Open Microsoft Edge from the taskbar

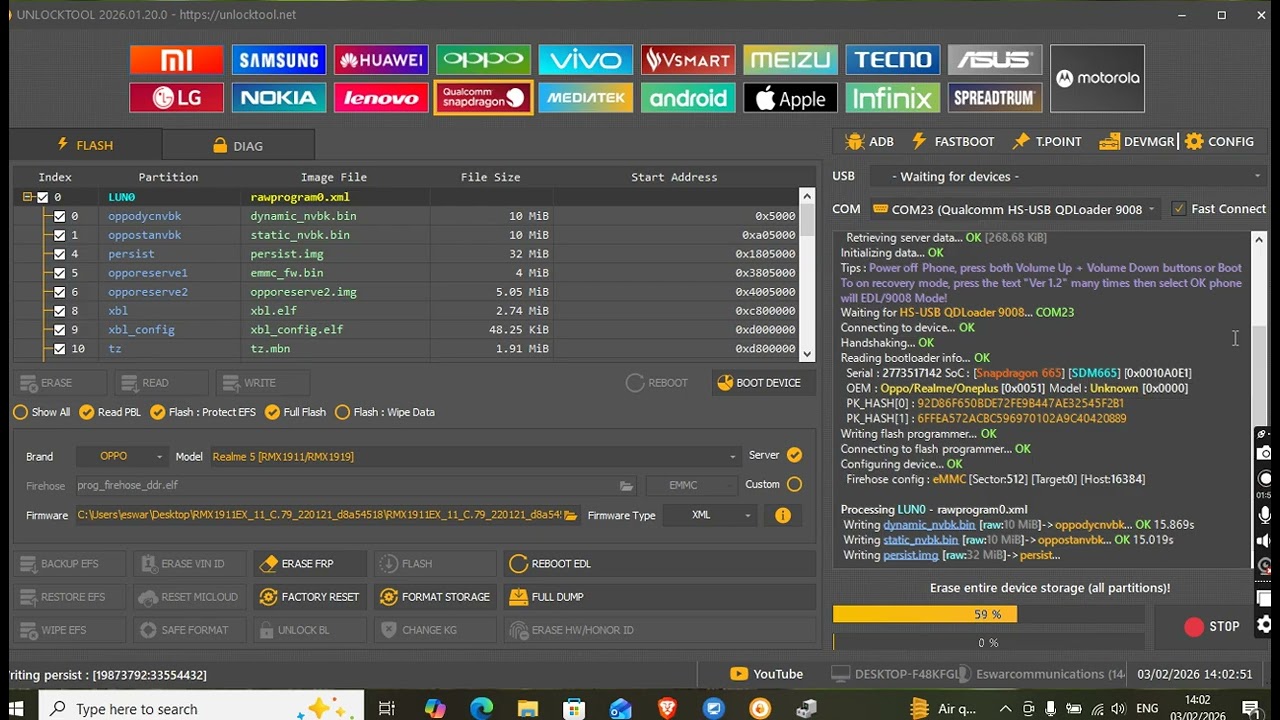pyautogui.click(x=481, y=709)
